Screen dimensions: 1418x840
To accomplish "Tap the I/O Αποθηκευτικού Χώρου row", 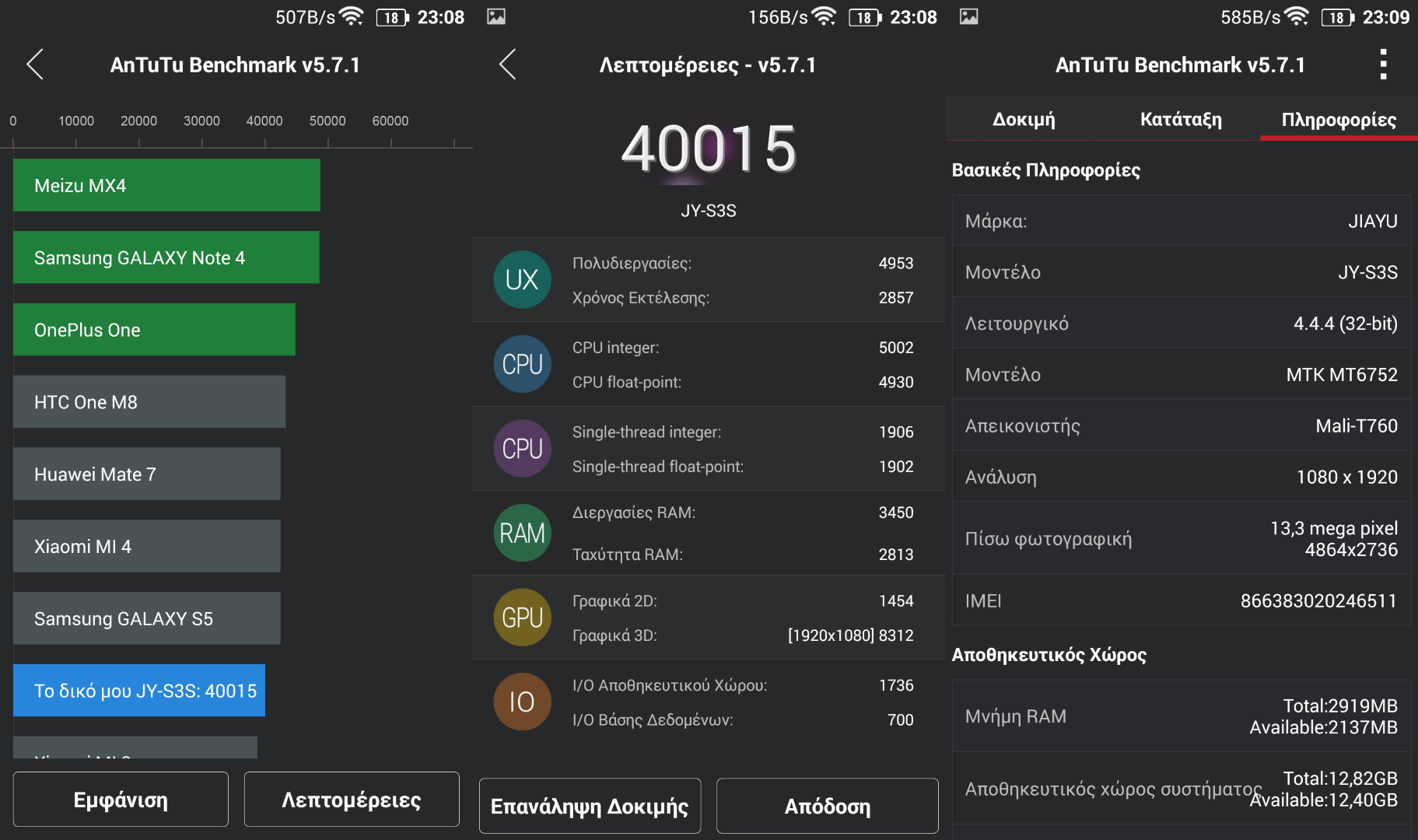I will point(743,685).
